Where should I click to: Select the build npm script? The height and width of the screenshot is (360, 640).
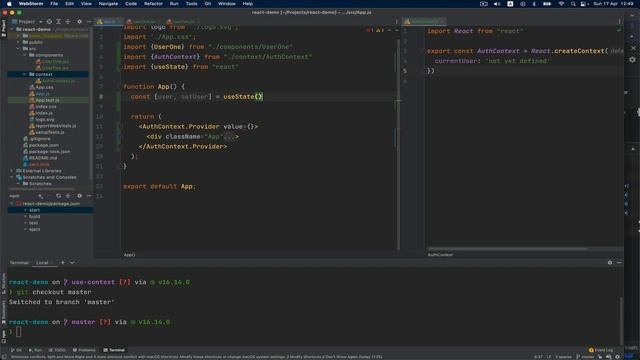tap(34, 216)
